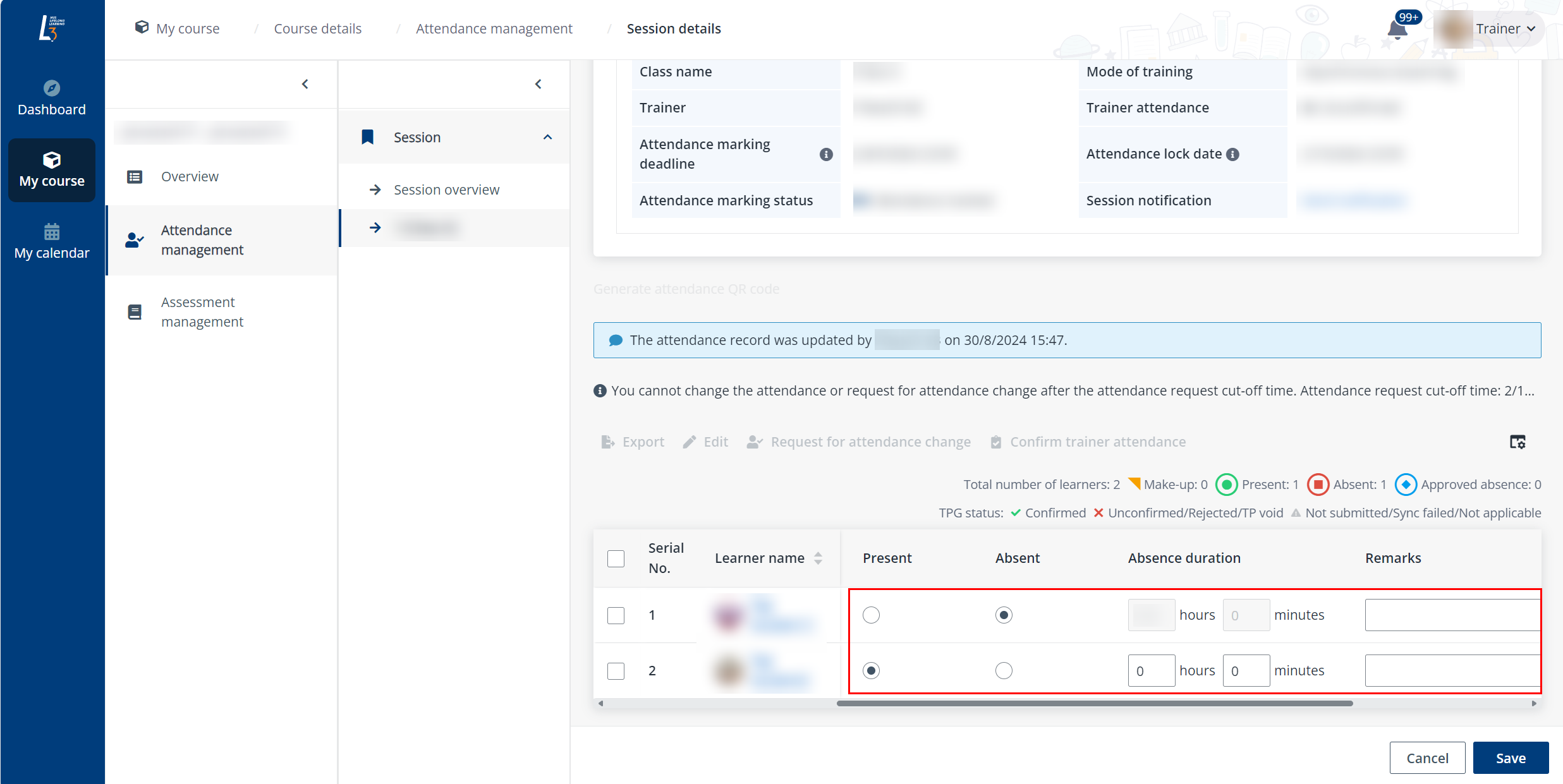Click the learner 2 profile thumbnail
The width and height of the screenshot is (1563, 784).
[x=728, y=671]
